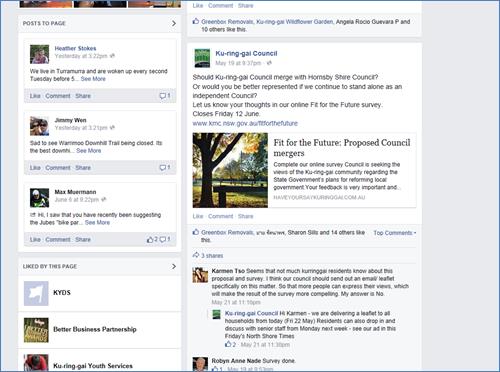500x372 pixels.
Task: Click KYDS page flag icon
Action: [36, 293]
